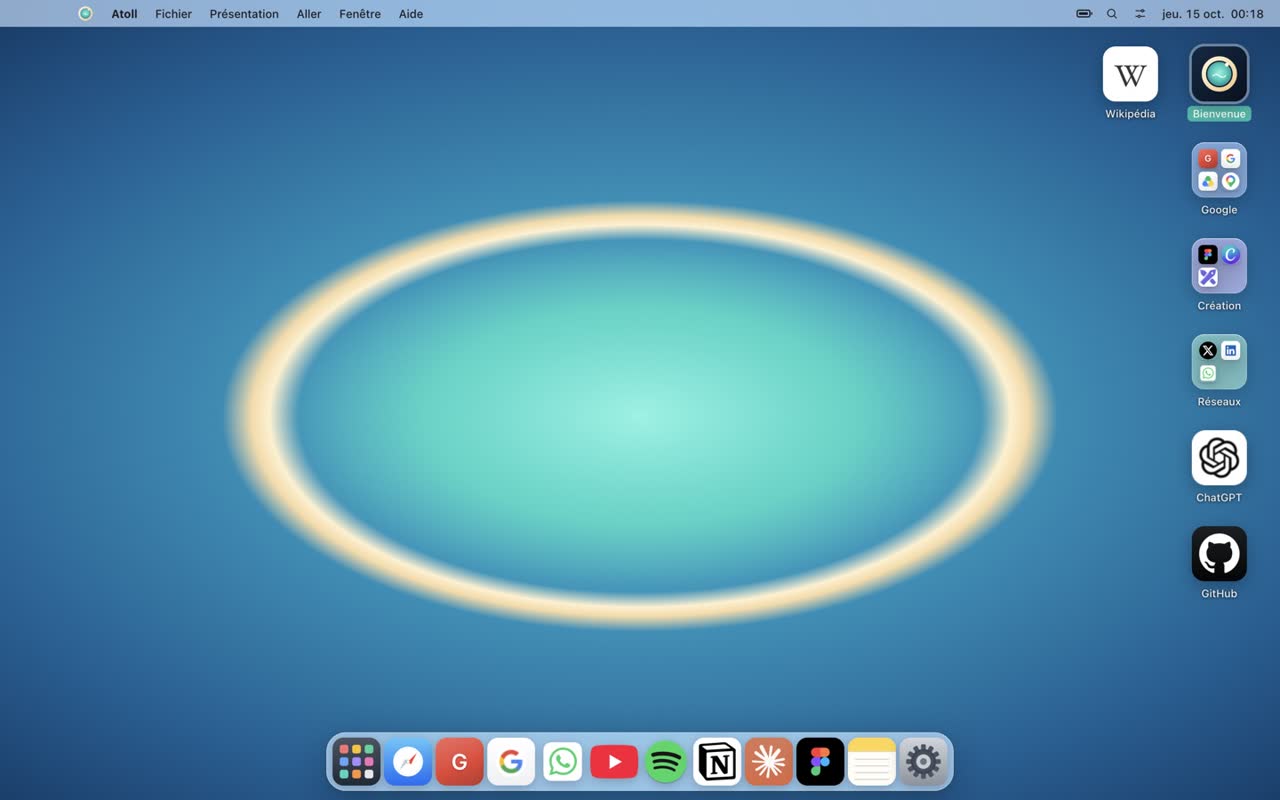Expand the Création folder on the desktop
This screenshot has height=800, width=1280.
(x=1219, y=266)
